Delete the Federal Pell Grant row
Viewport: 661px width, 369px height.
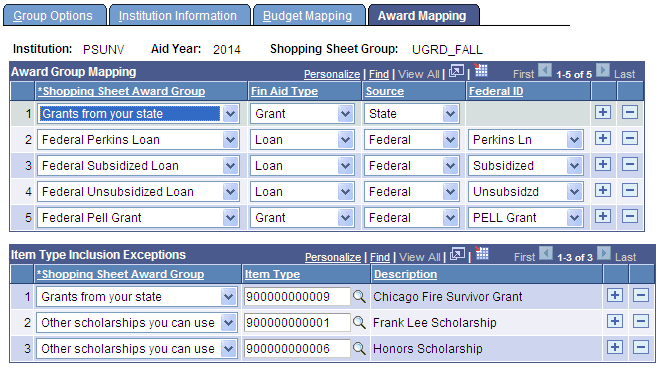coord(630,217)
